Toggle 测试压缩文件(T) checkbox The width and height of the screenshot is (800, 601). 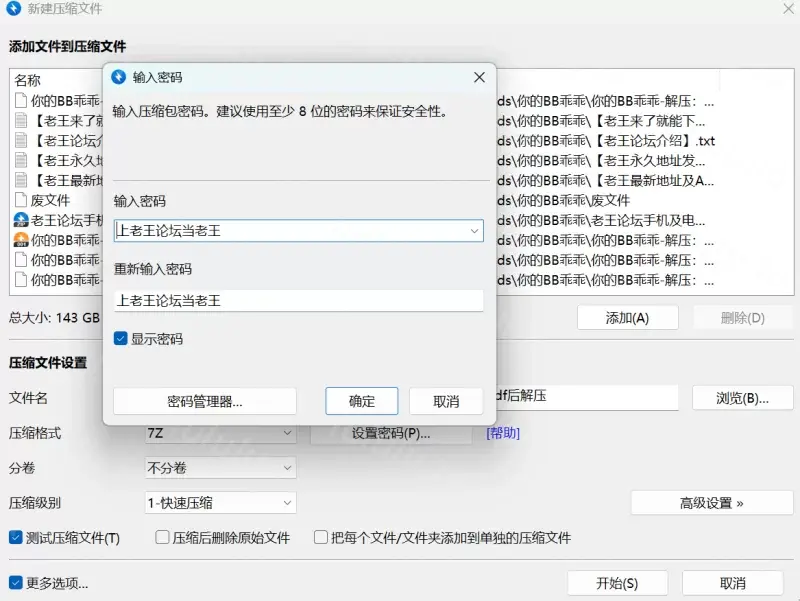click(x=16, y=537)
